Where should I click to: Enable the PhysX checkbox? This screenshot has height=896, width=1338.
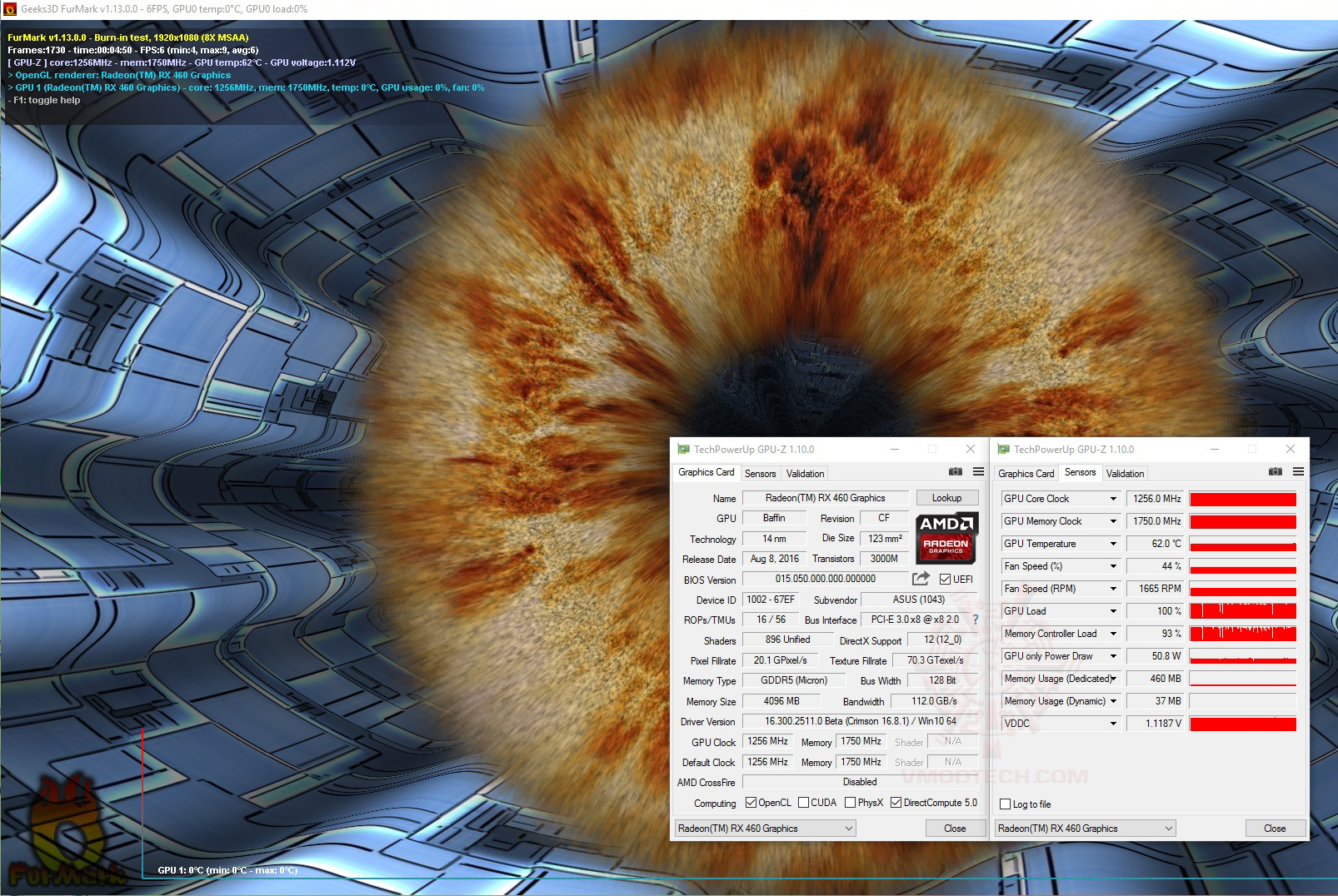pos(850,803)
